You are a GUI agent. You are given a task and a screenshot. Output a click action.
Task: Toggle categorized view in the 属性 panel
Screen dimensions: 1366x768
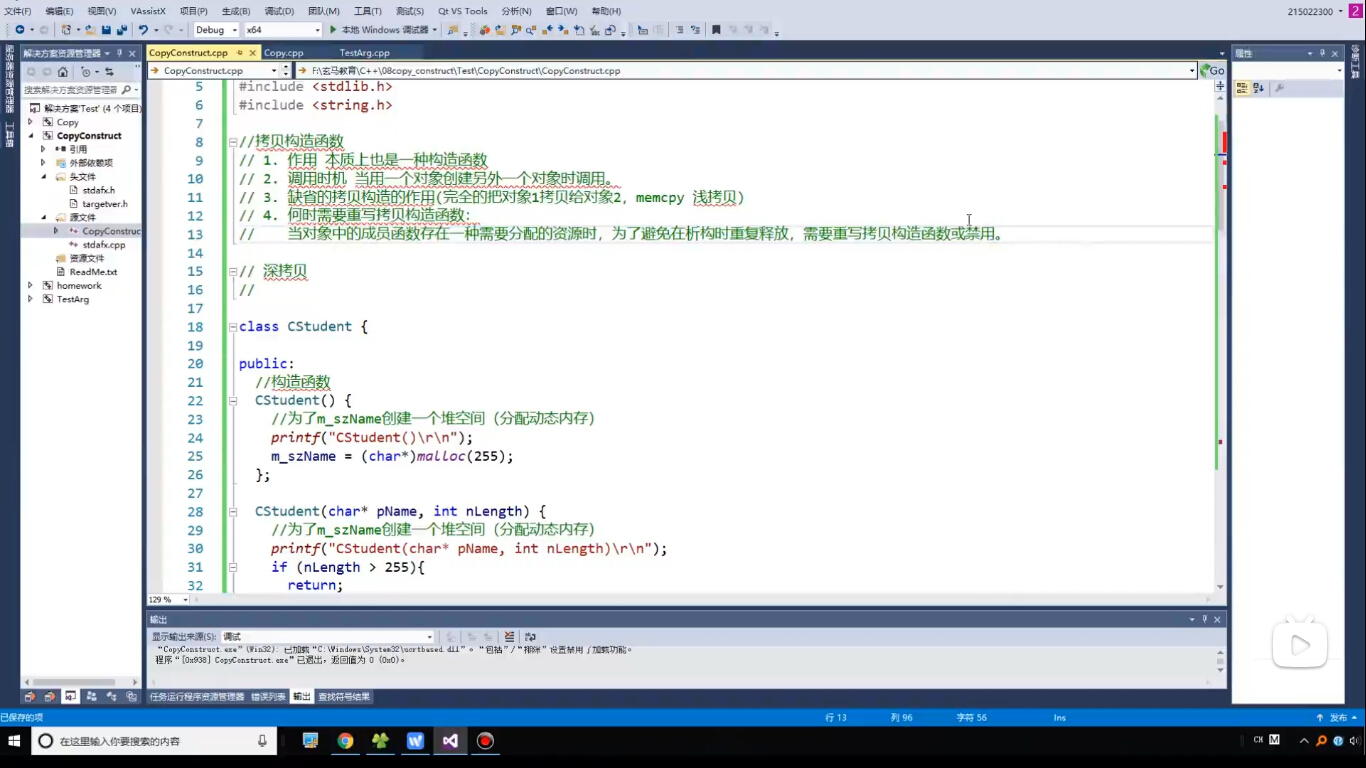[1243, 88]
